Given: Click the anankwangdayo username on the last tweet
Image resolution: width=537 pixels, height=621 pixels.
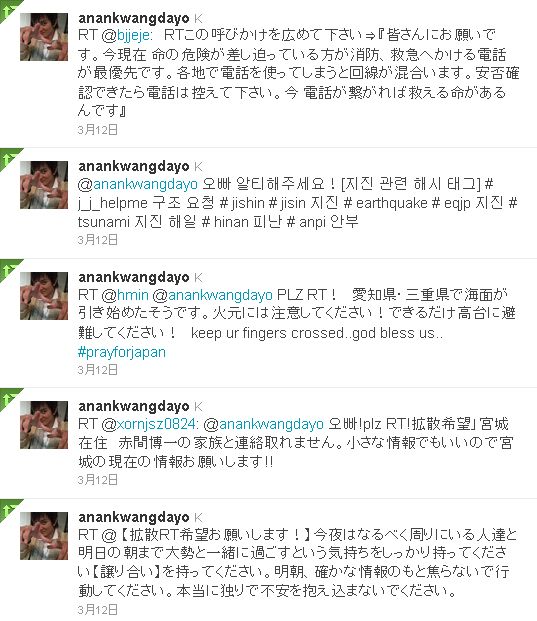Looking at the screenshot, I should pyautogui.click(x=134, y=517).
